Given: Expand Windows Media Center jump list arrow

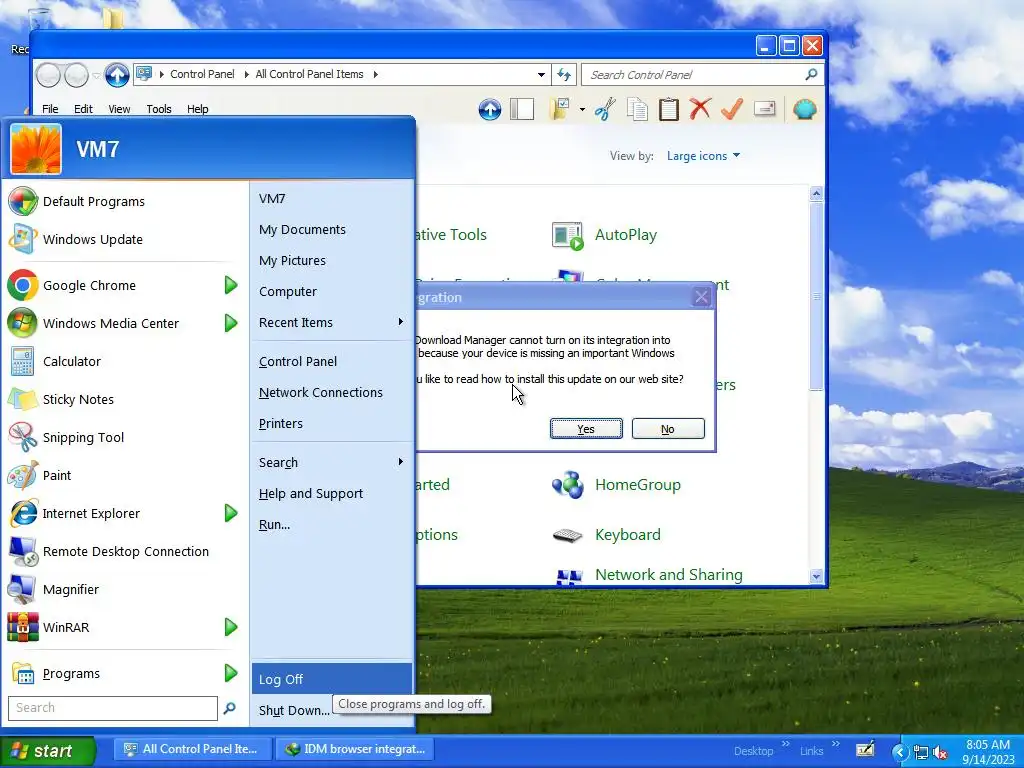Looking at the screenshot, I should (231, 323).
